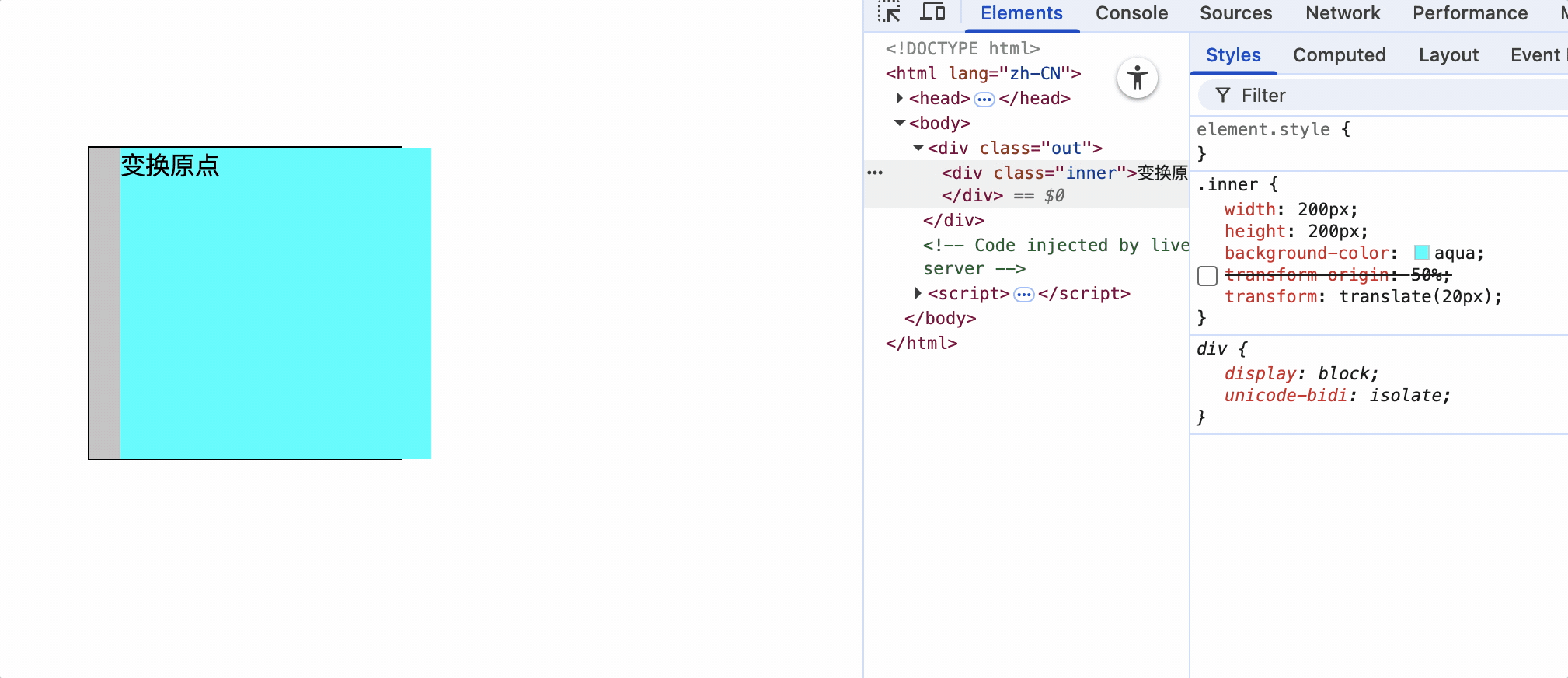The image size is (1568, 678).
Task: Toggle the device toolbar icon
Action: point(932,12)
